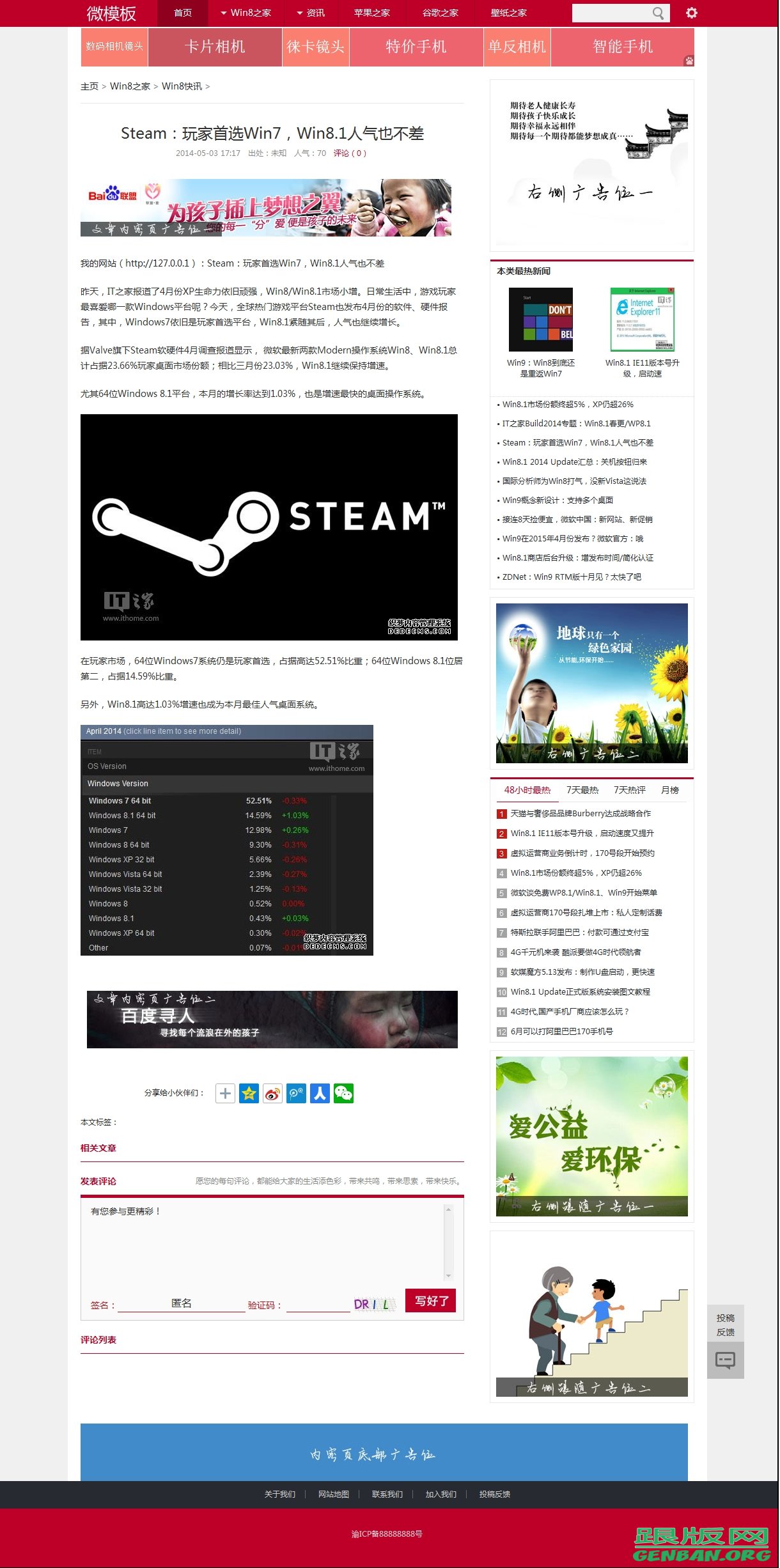Click the header search input field
Screen dimensions: 780x1568
tap(611, 13)
